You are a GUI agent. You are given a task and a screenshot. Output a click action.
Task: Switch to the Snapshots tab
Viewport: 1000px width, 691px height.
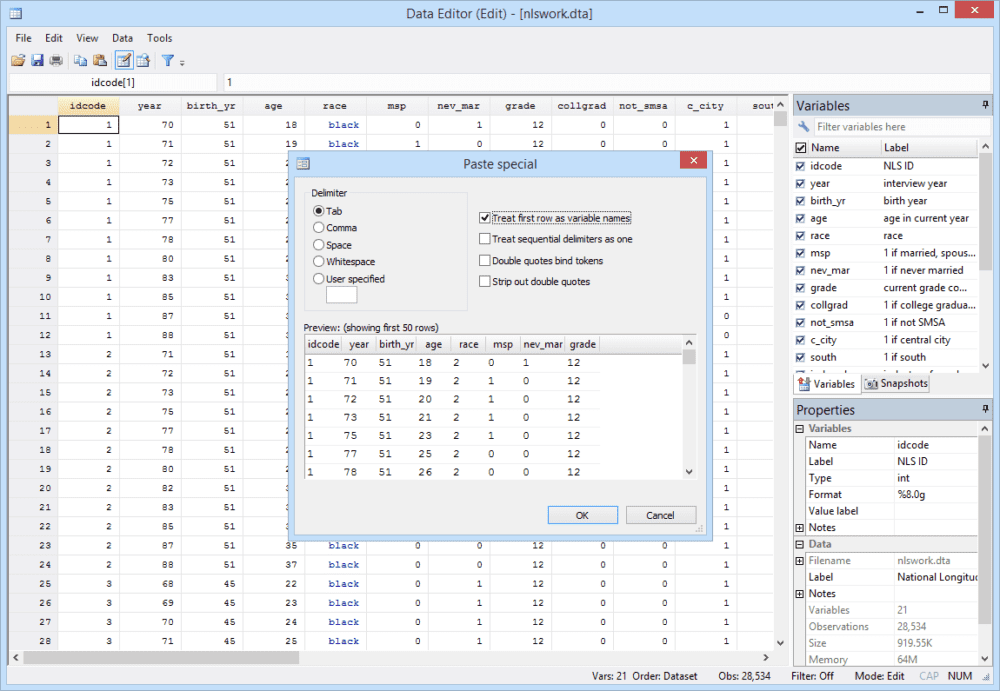point(897,384)
